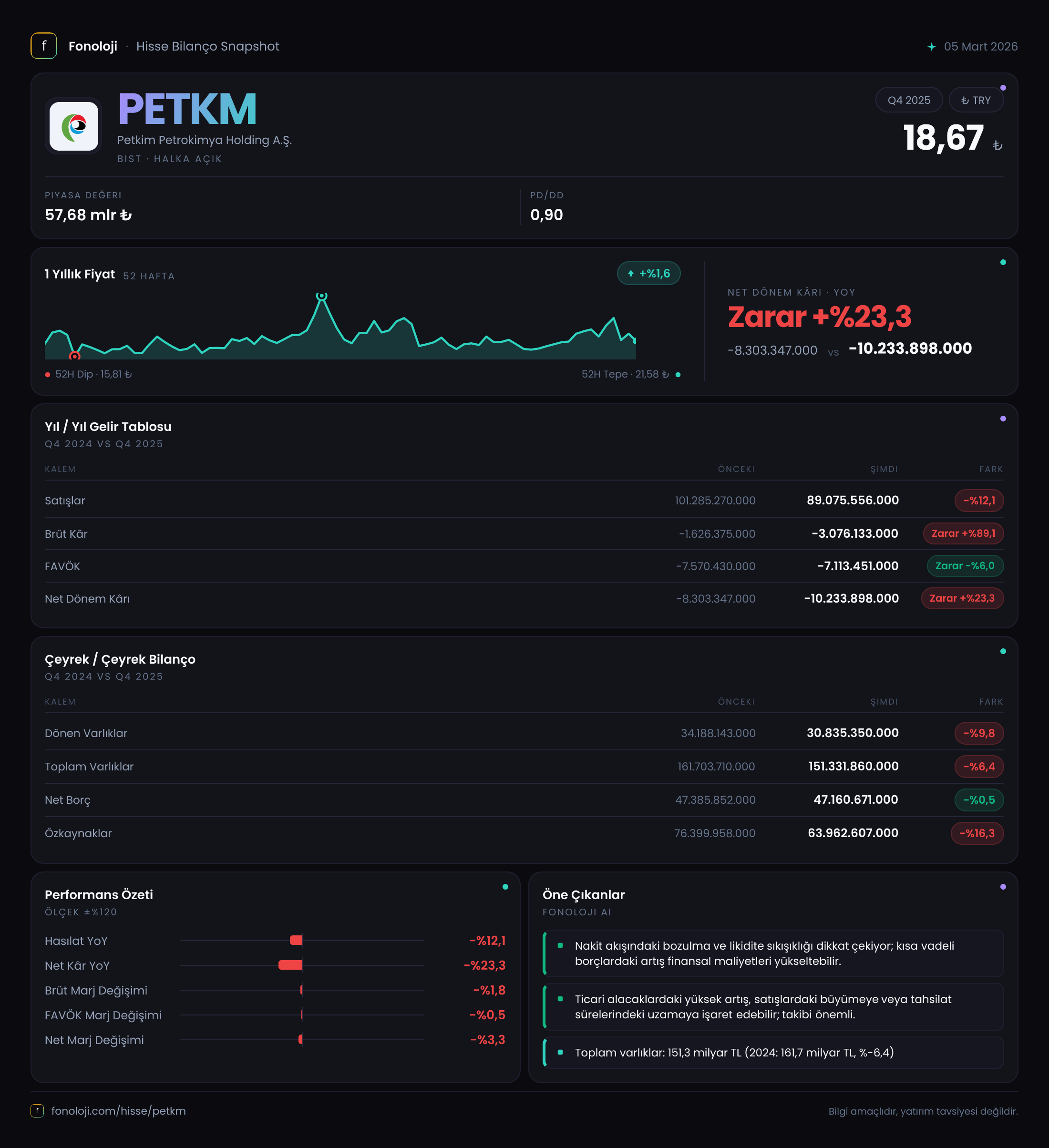Screen dimensions: 1049x1148
Task: Click the footer disclaimer Bilgi amaçlıdır text
Action: [x=923, y=1111]
